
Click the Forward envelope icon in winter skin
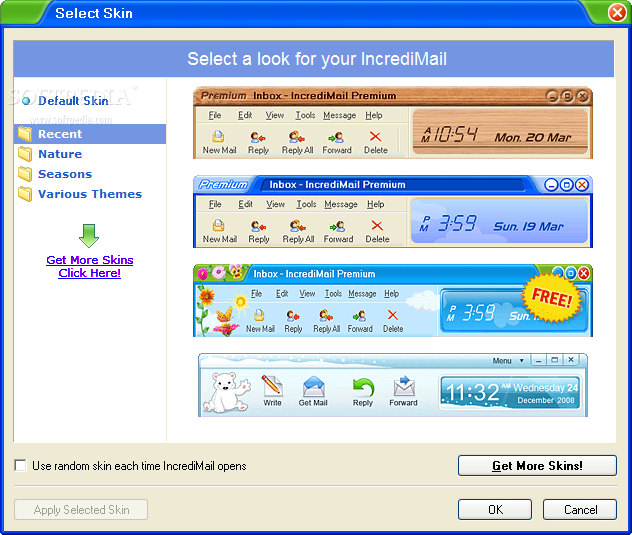404,386
